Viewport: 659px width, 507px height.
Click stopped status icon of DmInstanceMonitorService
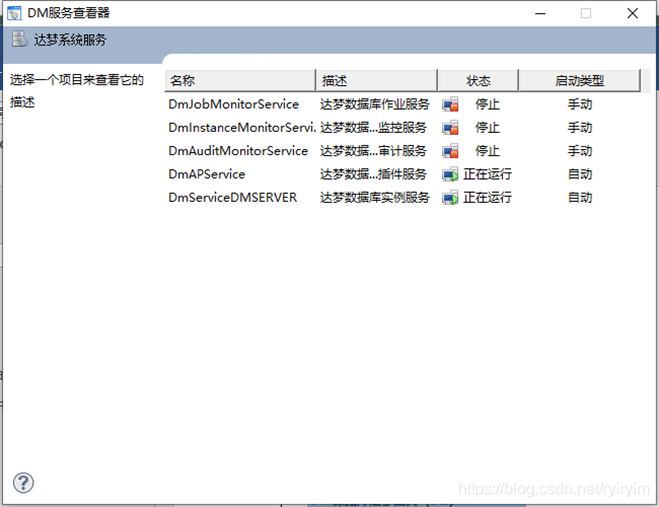(x=450, y=127)
